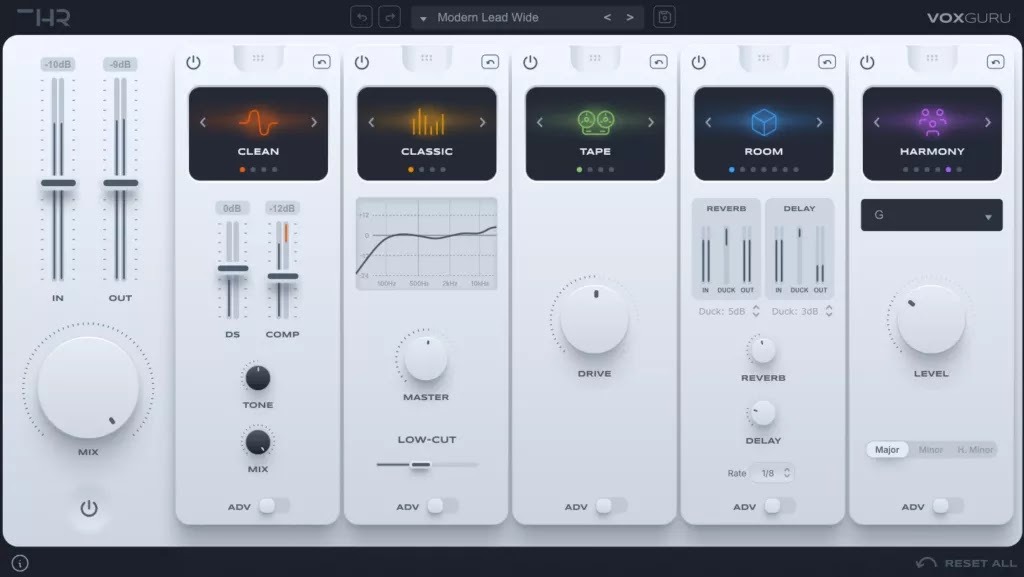
Task: Adjust the Low-Cut slider
Action: (x=419, y=463)
